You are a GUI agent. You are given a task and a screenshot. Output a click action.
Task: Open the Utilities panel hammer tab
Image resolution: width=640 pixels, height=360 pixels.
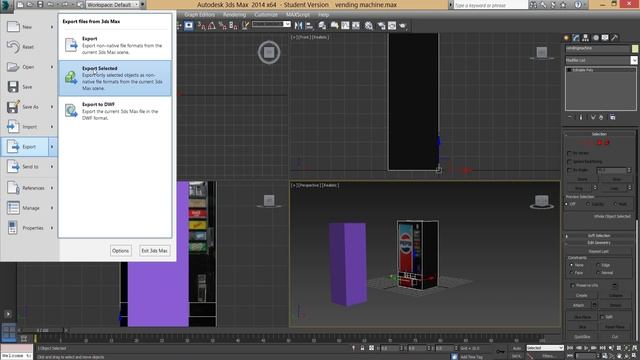[x=615, y=38]
